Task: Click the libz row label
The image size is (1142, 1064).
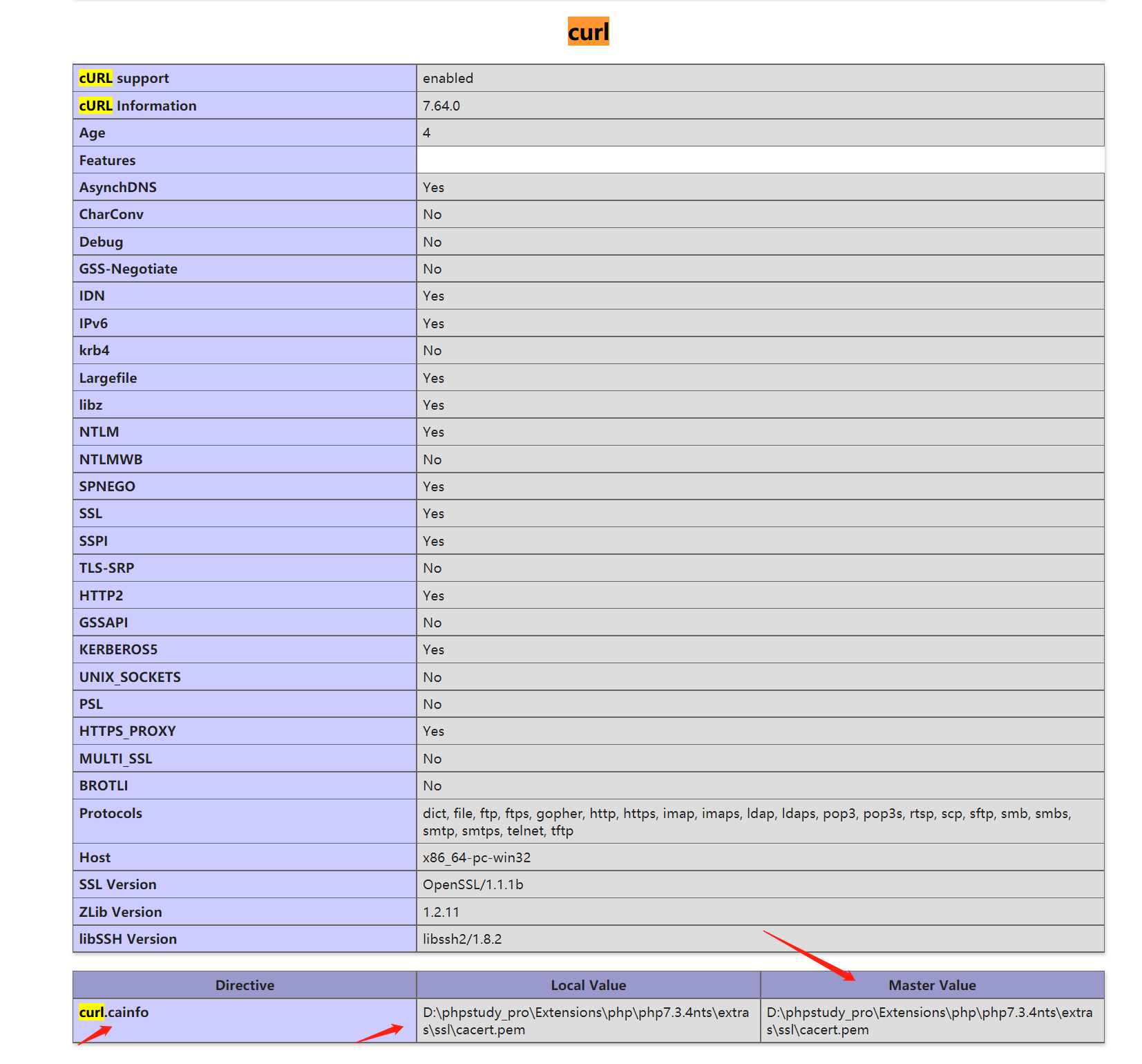Action: pos(91,405)
